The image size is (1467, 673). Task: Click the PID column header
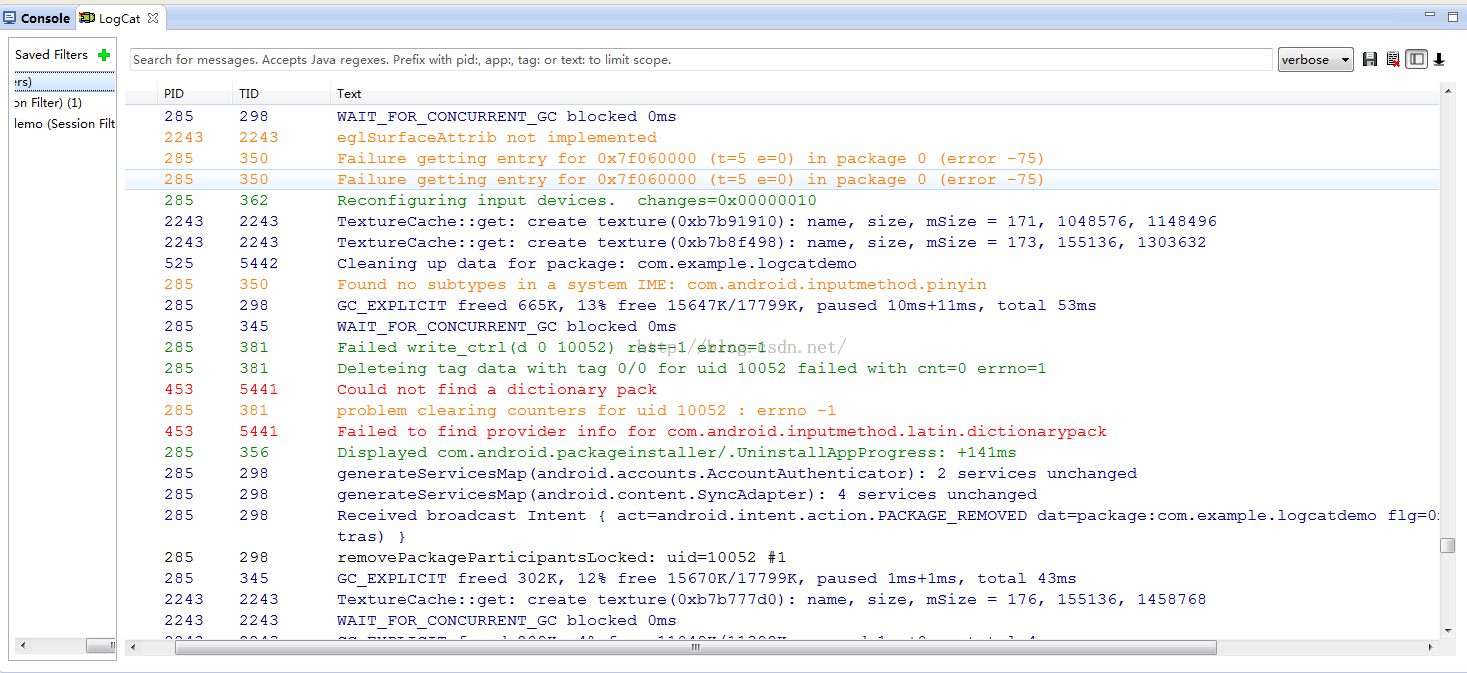coord(174,94)
